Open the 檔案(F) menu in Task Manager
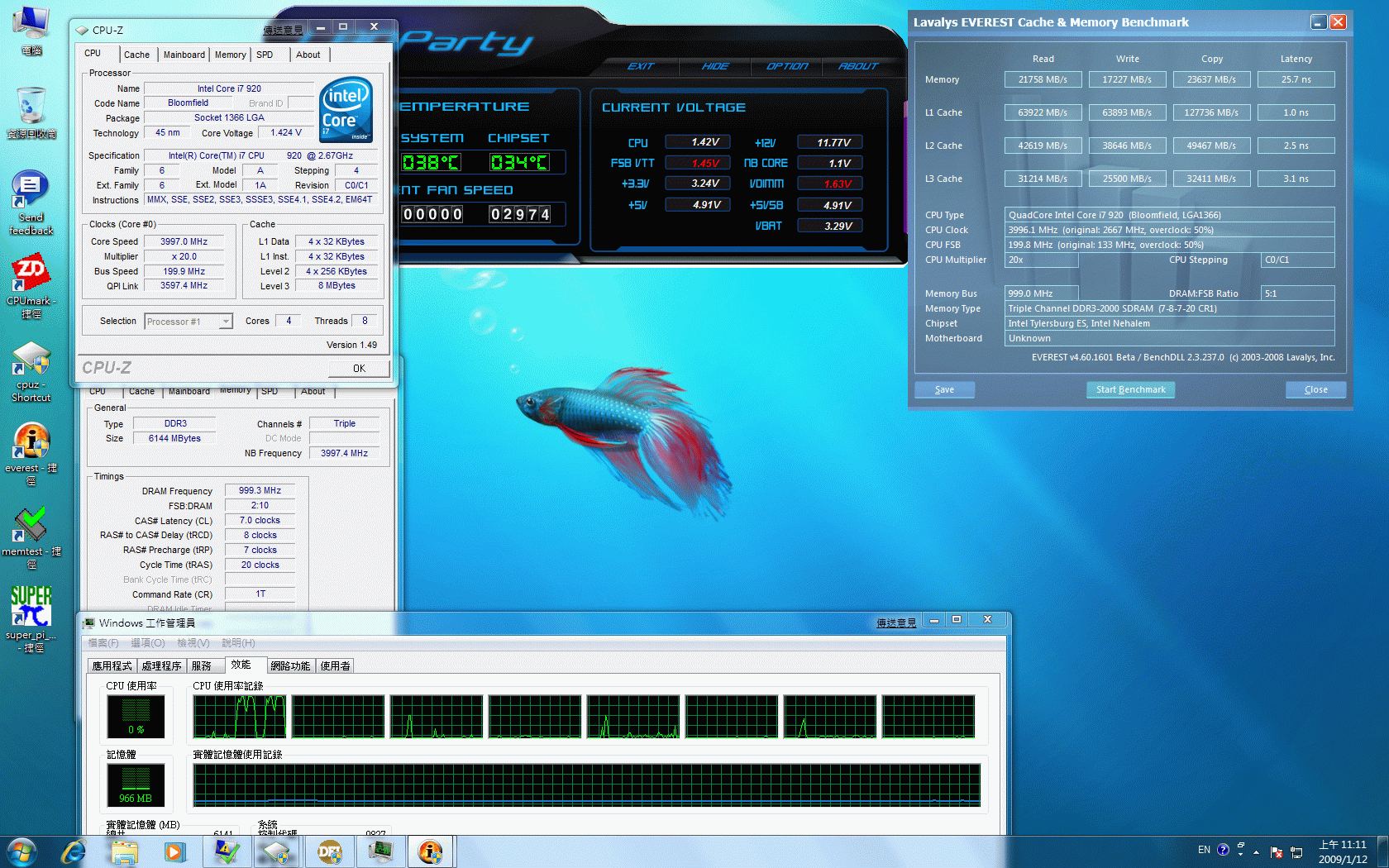This screenshot has width=1389, height=868. [103, 643]
